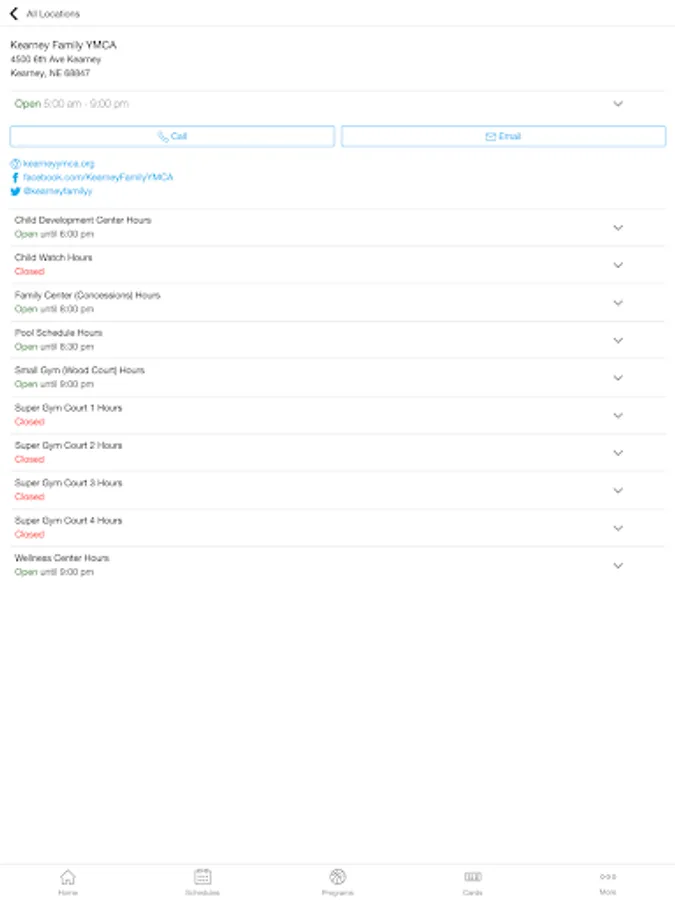Open the More dots icon
675x900 pixels.
click(608, 876)
